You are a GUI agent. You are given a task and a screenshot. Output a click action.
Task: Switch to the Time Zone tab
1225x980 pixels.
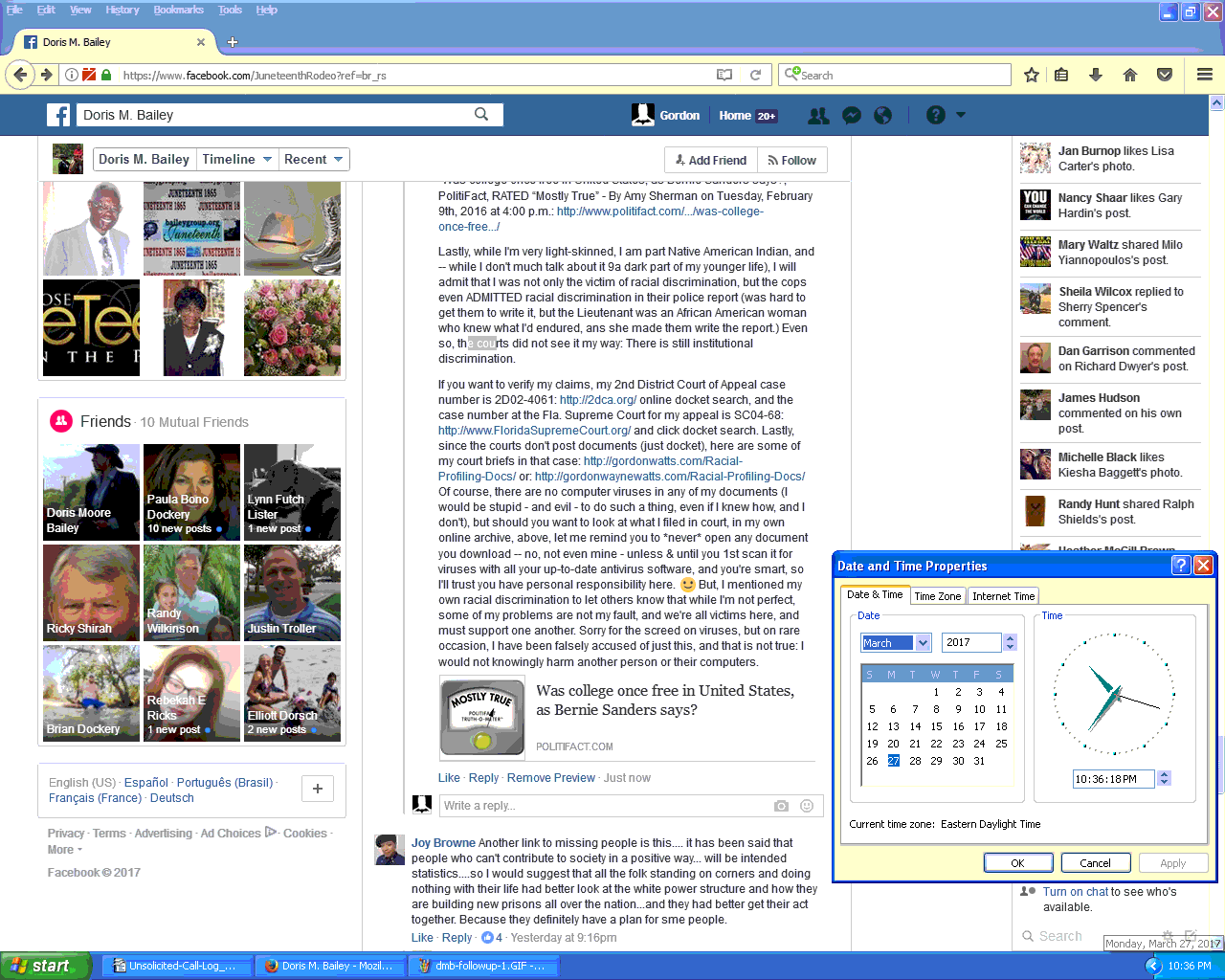(x=937, y=596)
